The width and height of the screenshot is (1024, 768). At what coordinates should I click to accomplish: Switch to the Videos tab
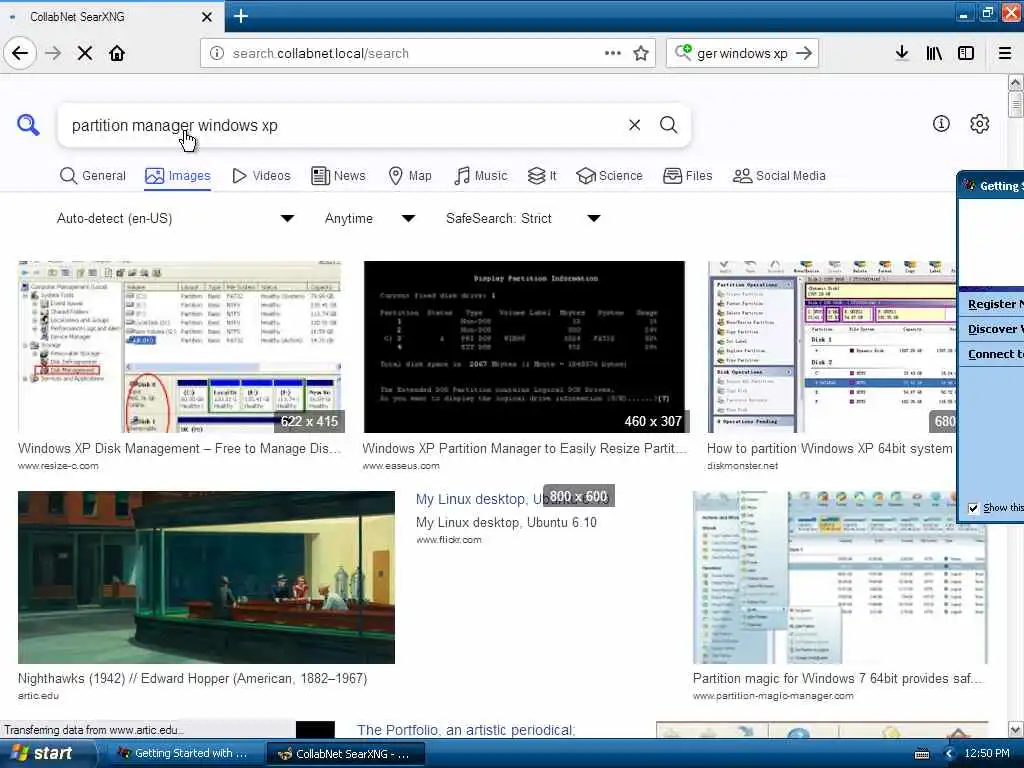pyautogui.click(x=261, y=176)
